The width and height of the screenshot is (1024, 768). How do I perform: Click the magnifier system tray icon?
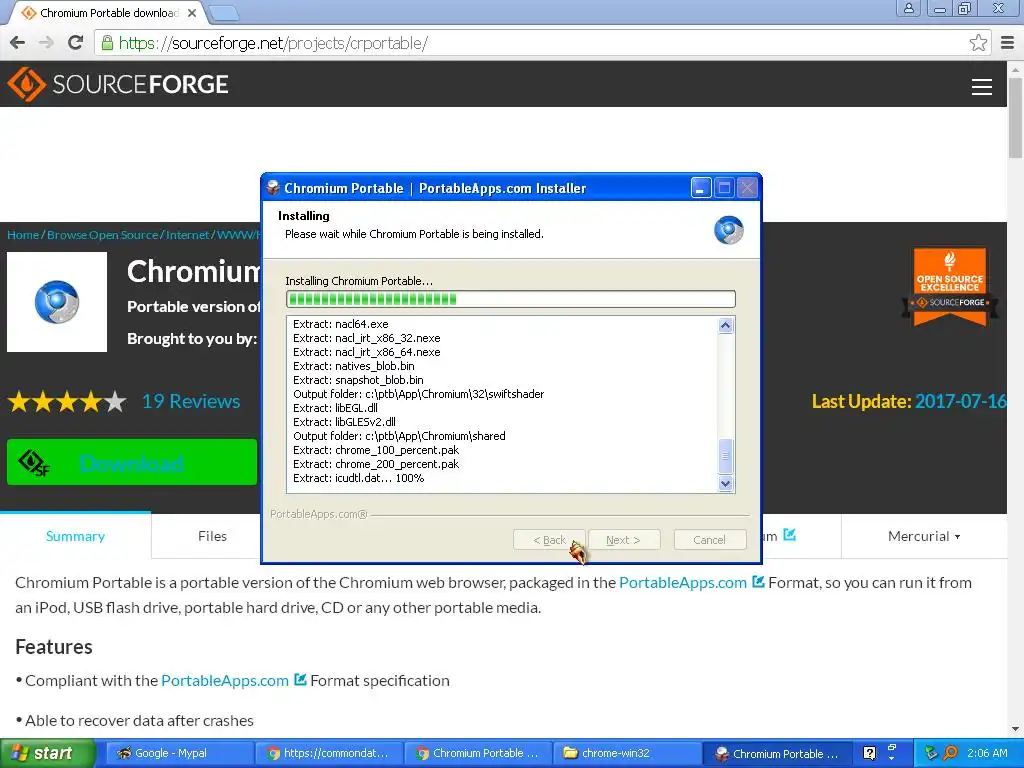click(x=950, y=753)
